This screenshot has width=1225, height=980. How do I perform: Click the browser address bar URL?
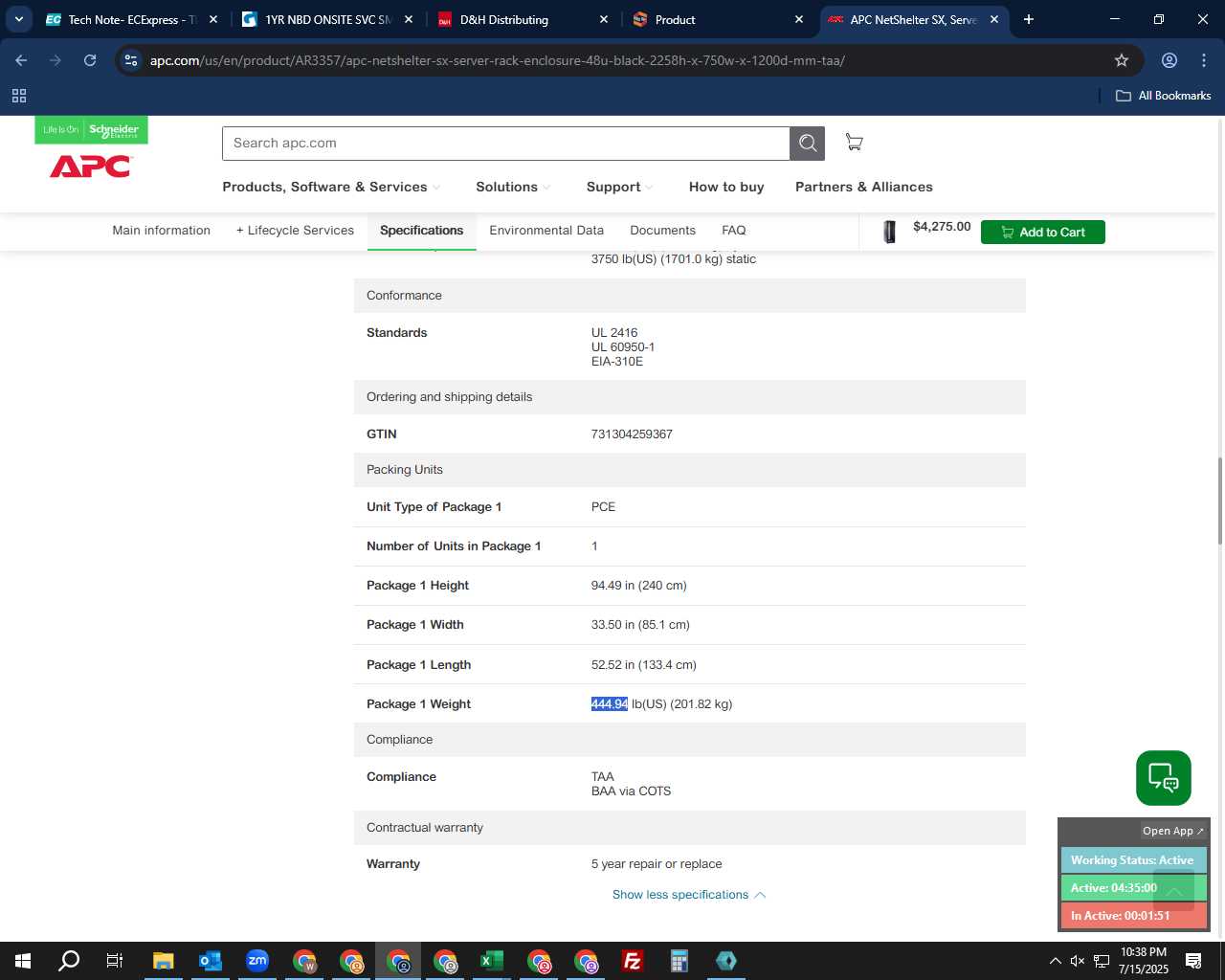click(497, 60)
